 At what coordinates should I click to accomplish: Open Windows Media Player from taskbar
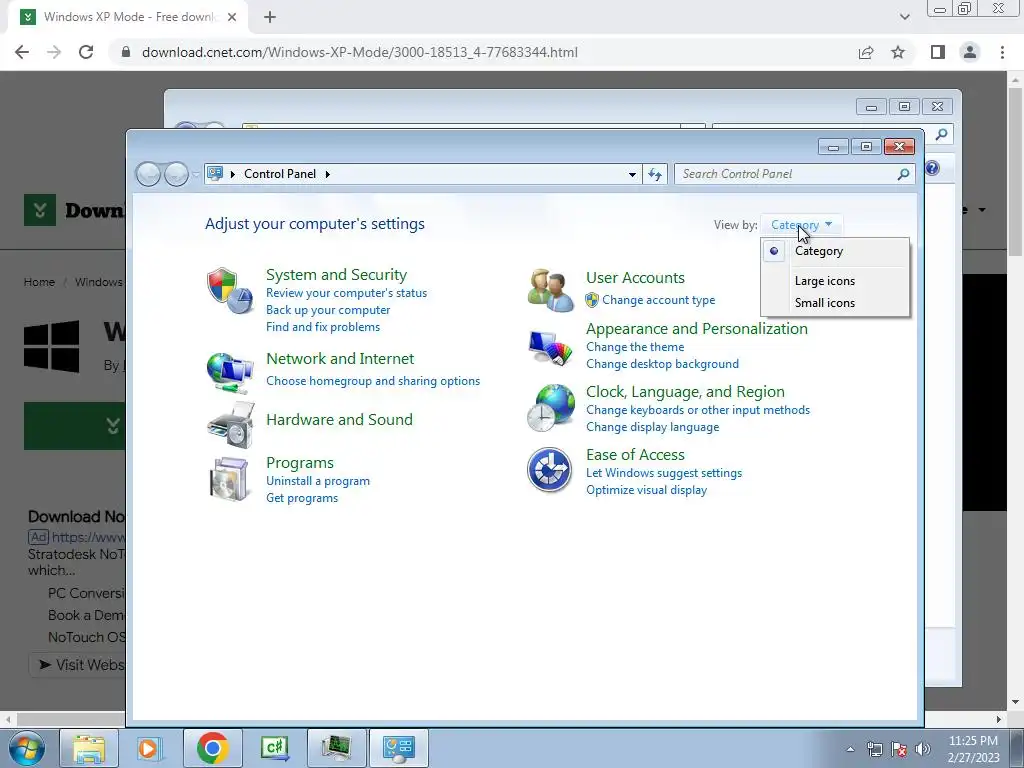148,748
